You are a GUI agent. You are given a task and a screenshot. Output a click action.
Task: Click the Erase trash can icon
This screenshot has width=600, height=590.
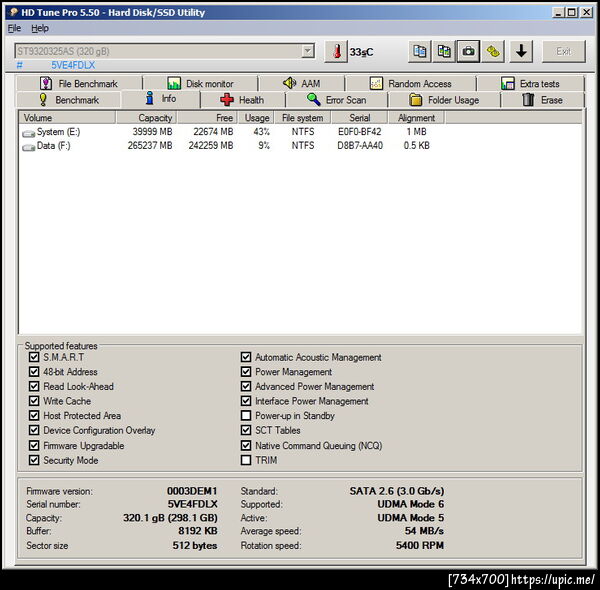pyautogui.click(x=528, y=100)
